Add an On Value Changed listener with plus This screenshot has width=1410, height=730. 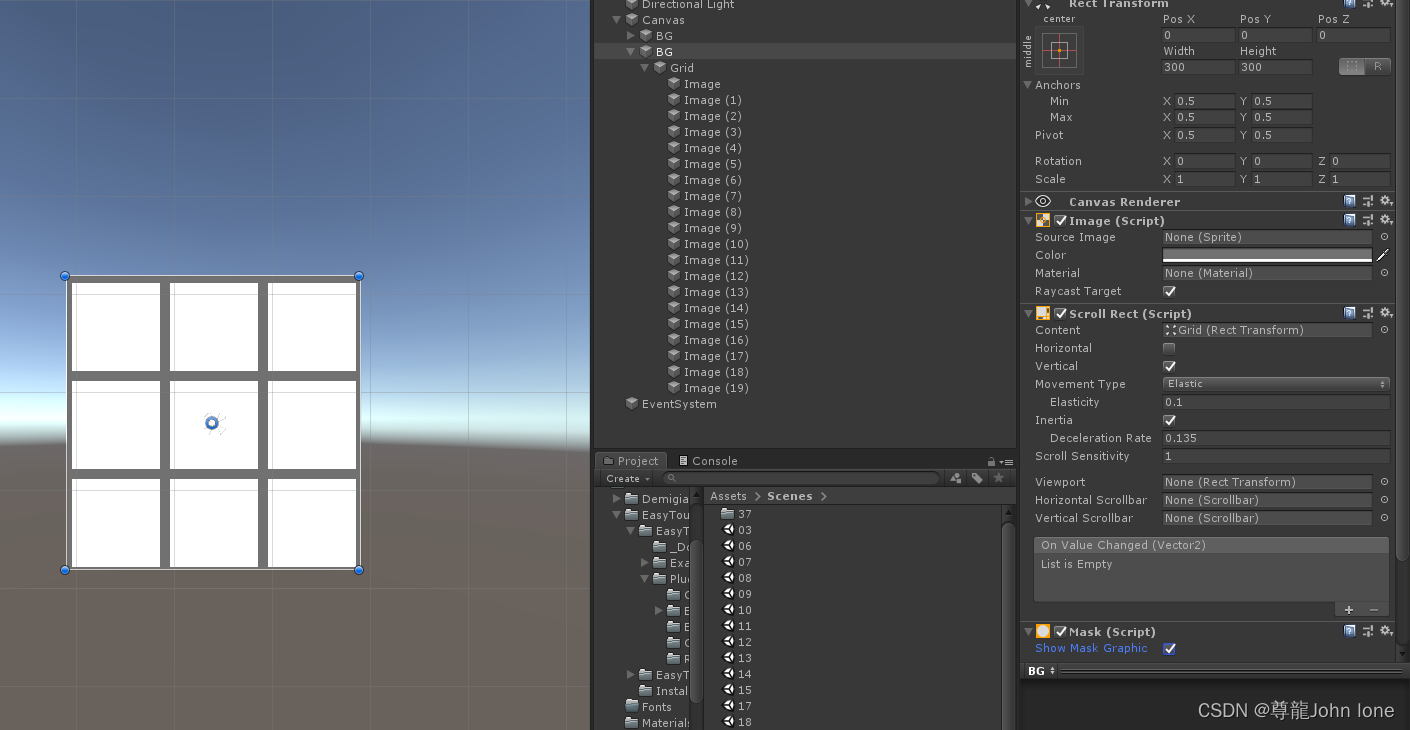click(1349, 610)
